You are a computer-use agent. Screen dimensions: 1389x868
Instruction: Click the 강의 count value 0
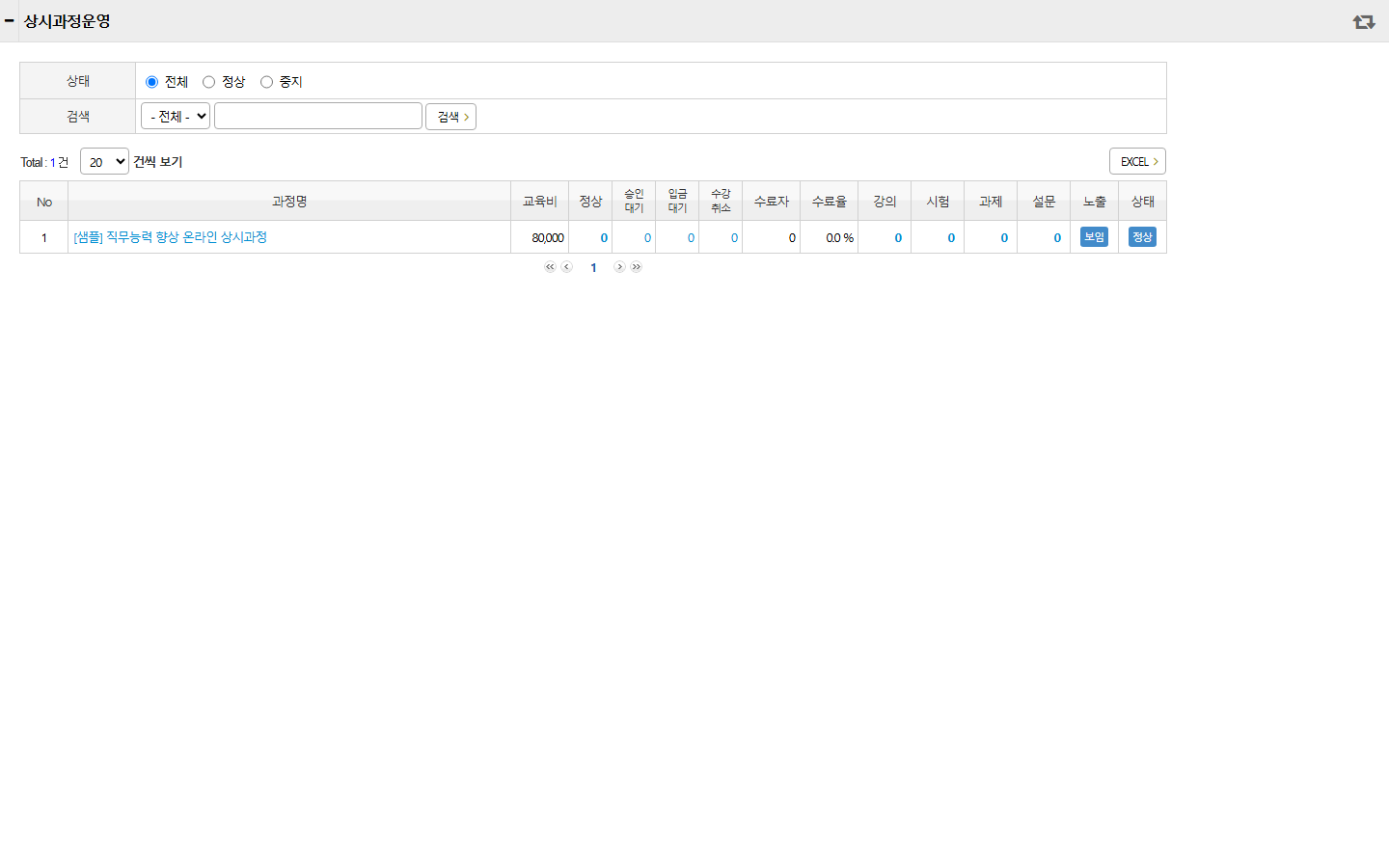(898, 238)
